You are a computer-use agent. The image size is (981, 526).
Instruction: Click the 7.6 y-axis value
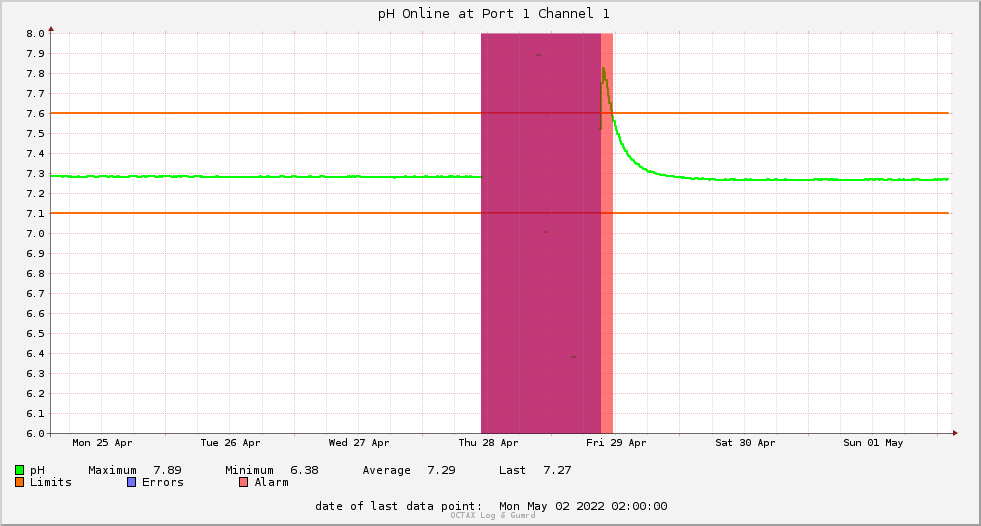(x=35, y=114)
